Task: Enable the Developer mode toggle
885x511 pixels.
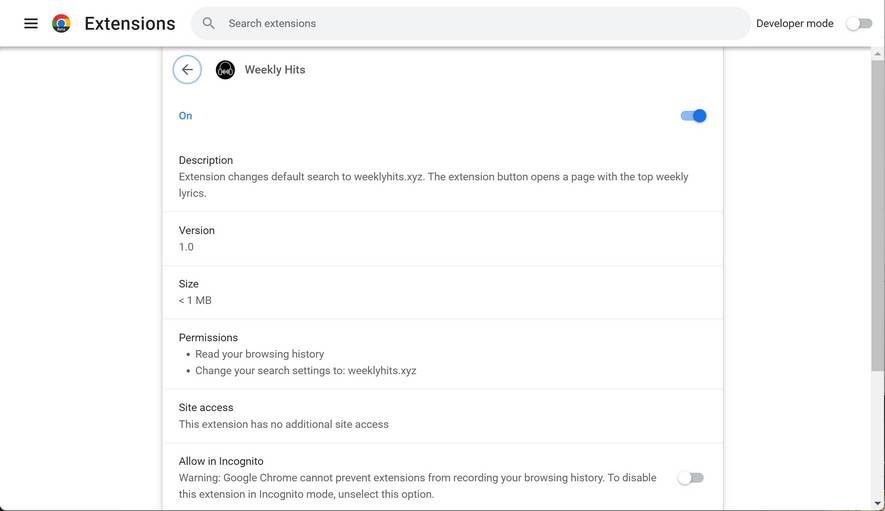Action: (x=859, y=24)
